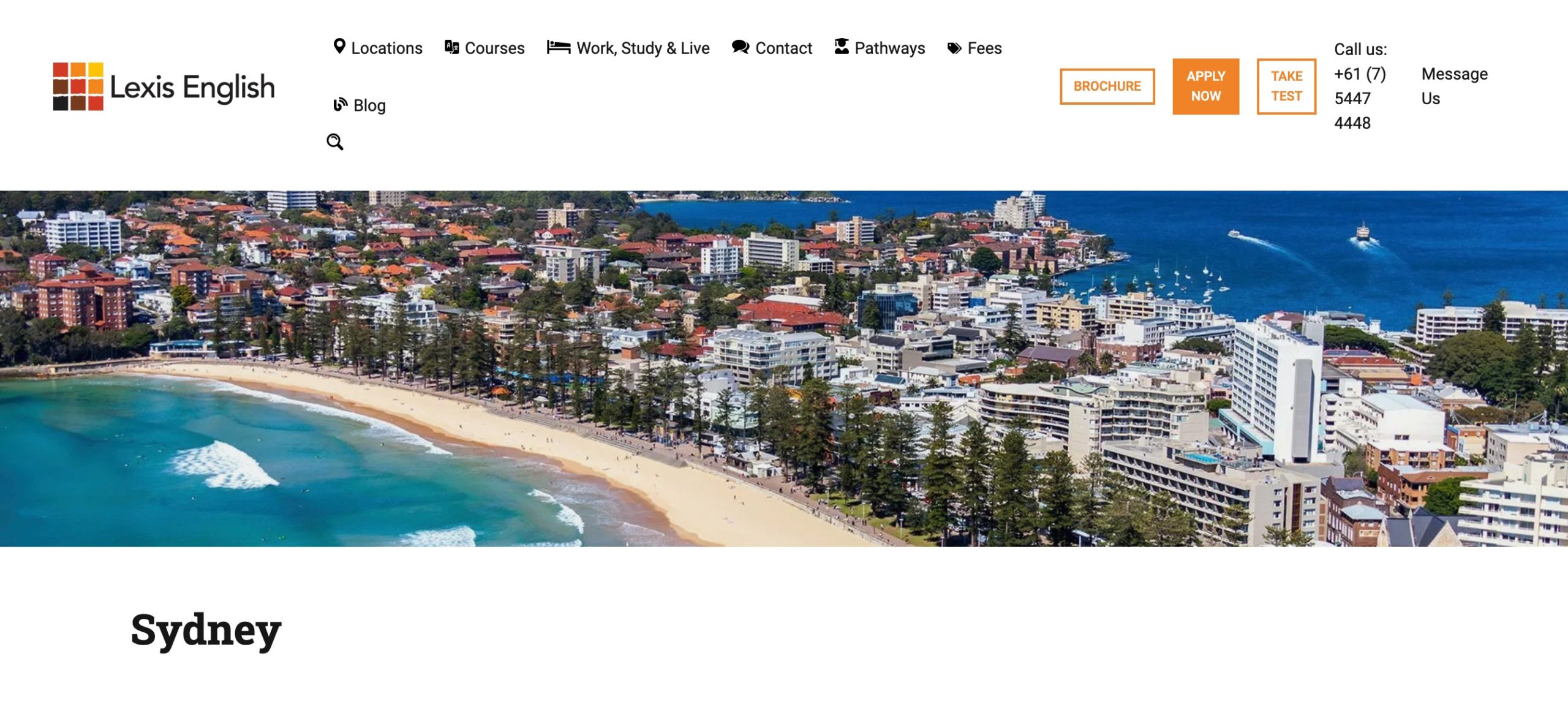This screenshot has height=723, width=1568.
Task: Click the translate icon beside Courses
Action: 452,47
